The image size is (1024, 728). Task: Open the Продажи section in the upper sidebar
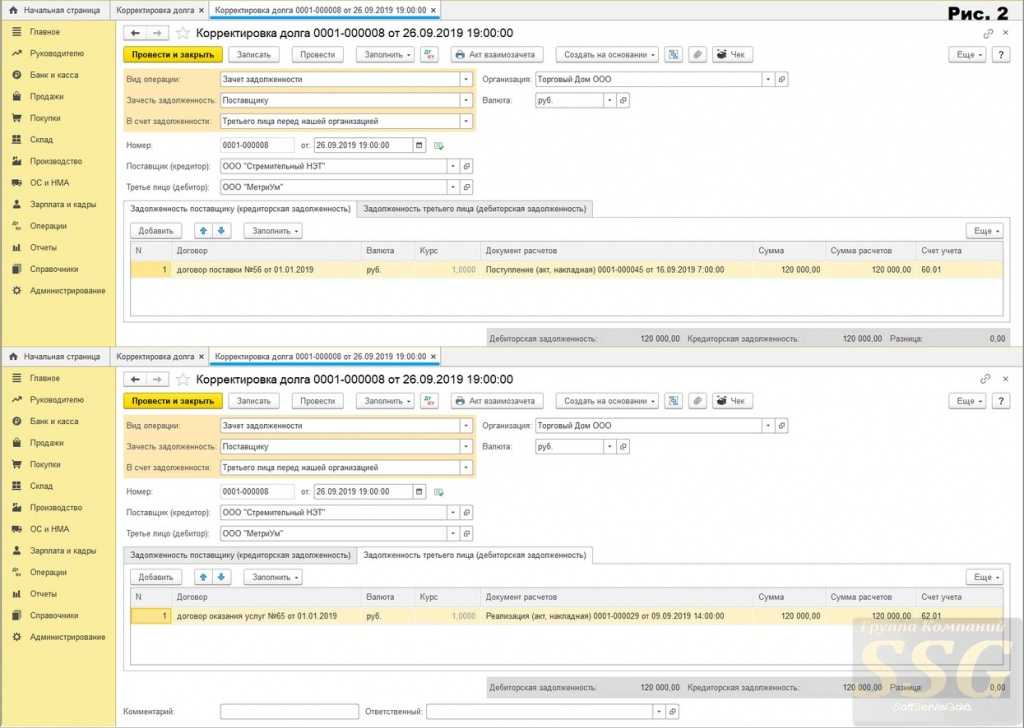46,97
